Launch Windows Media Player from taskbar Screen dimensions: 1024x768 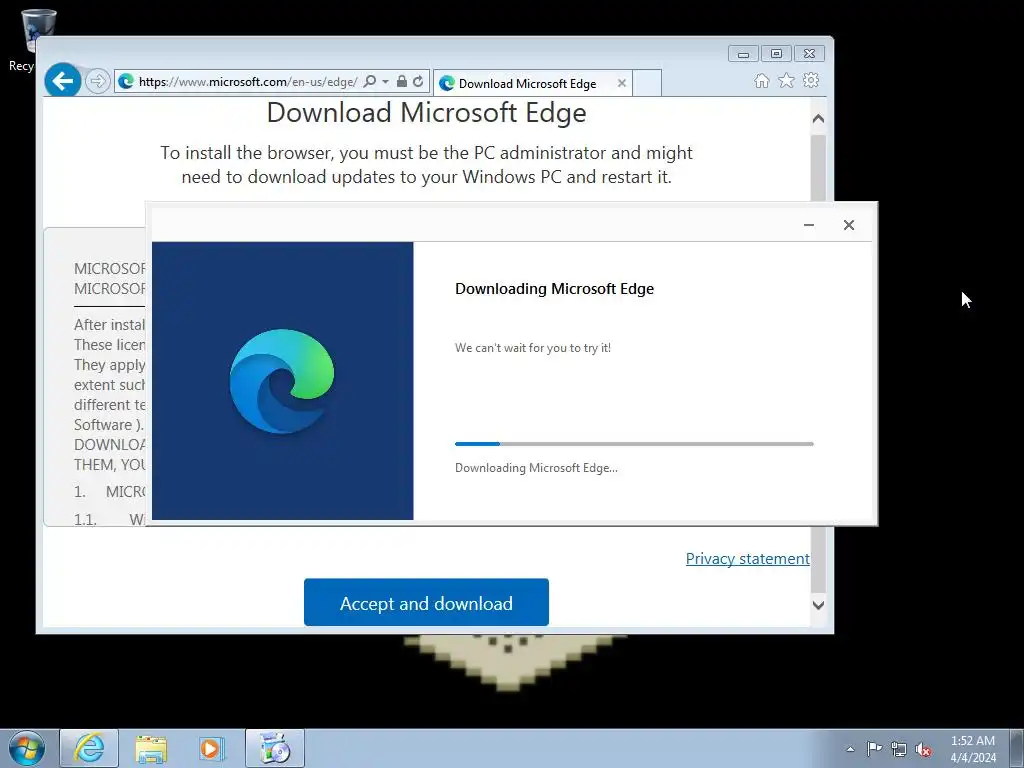212,748
